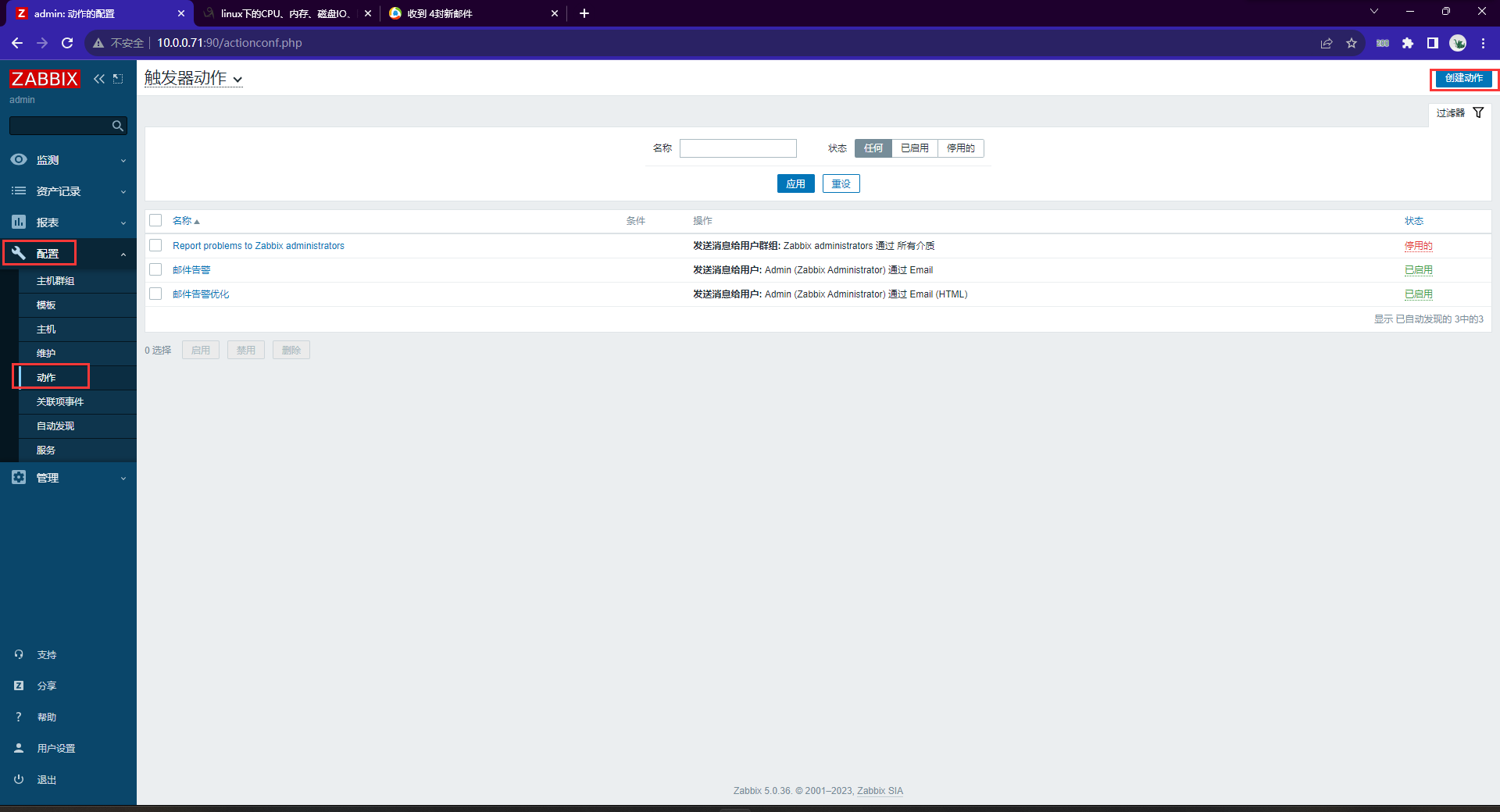Focus the sidebar search field
Image resolution: width=1500 pixels, height=812 pixels.
[68, 126]
